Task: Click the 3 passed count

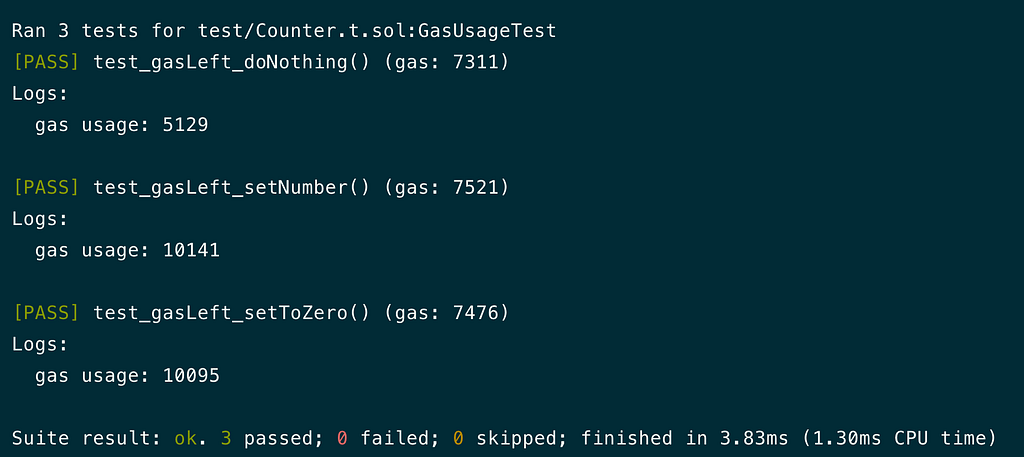Action: pos(261,438)
